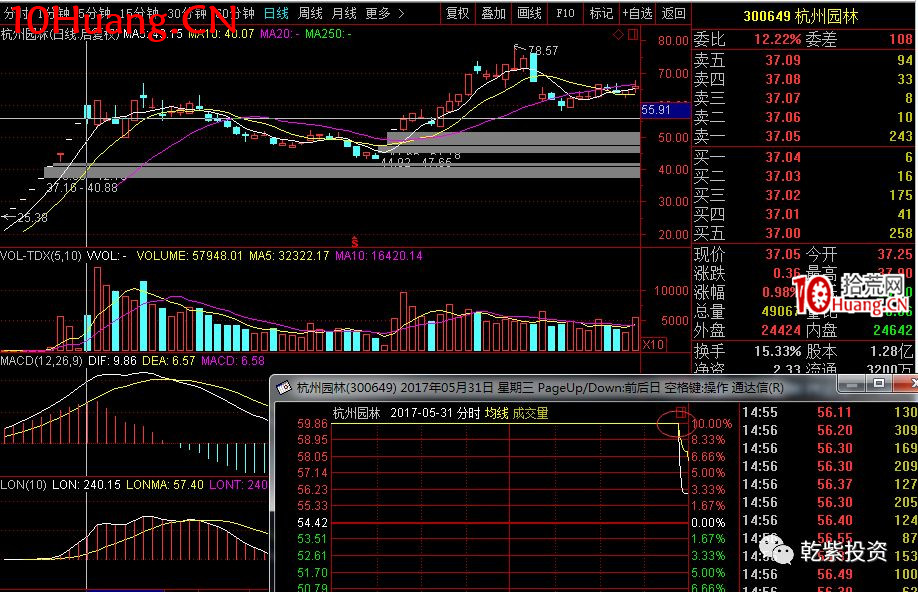Image resolution: width=918 pixels, height=592 pixels.
Task: Click the 股本 1.28亿 value
Action: (x=892, y=351)
